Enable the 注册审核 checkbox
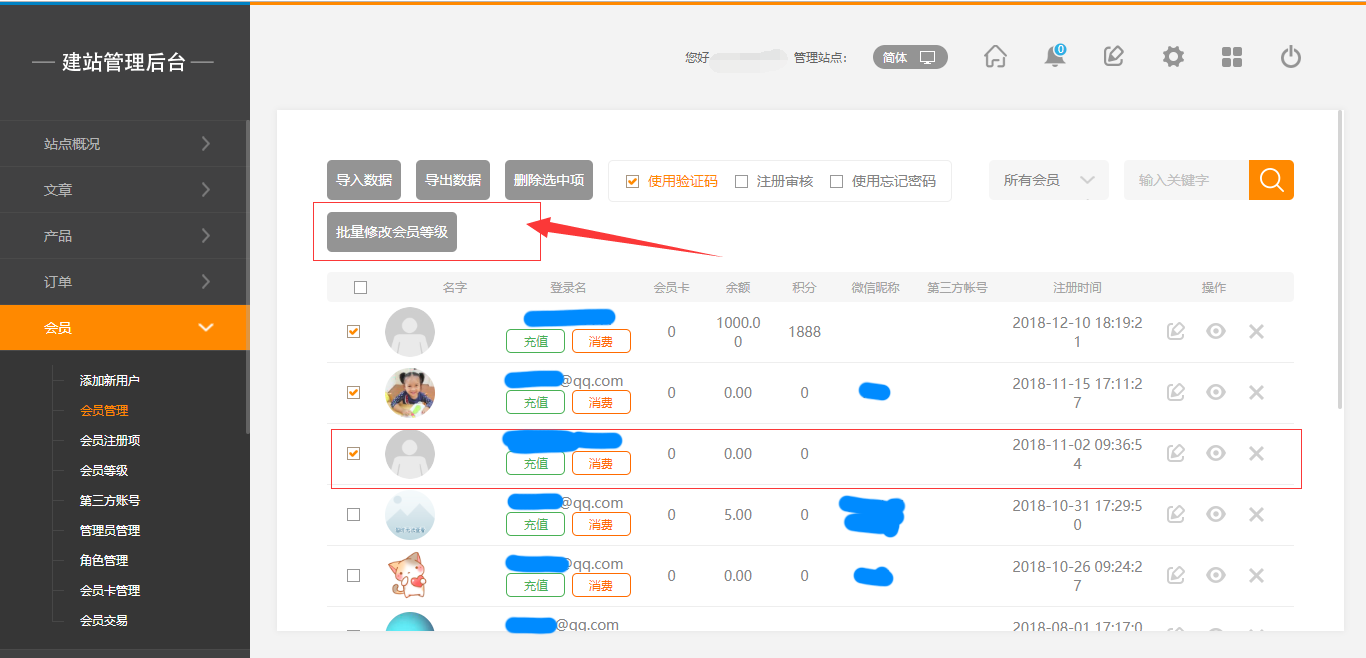This screenshot has width=1366, height=658. 741,181
